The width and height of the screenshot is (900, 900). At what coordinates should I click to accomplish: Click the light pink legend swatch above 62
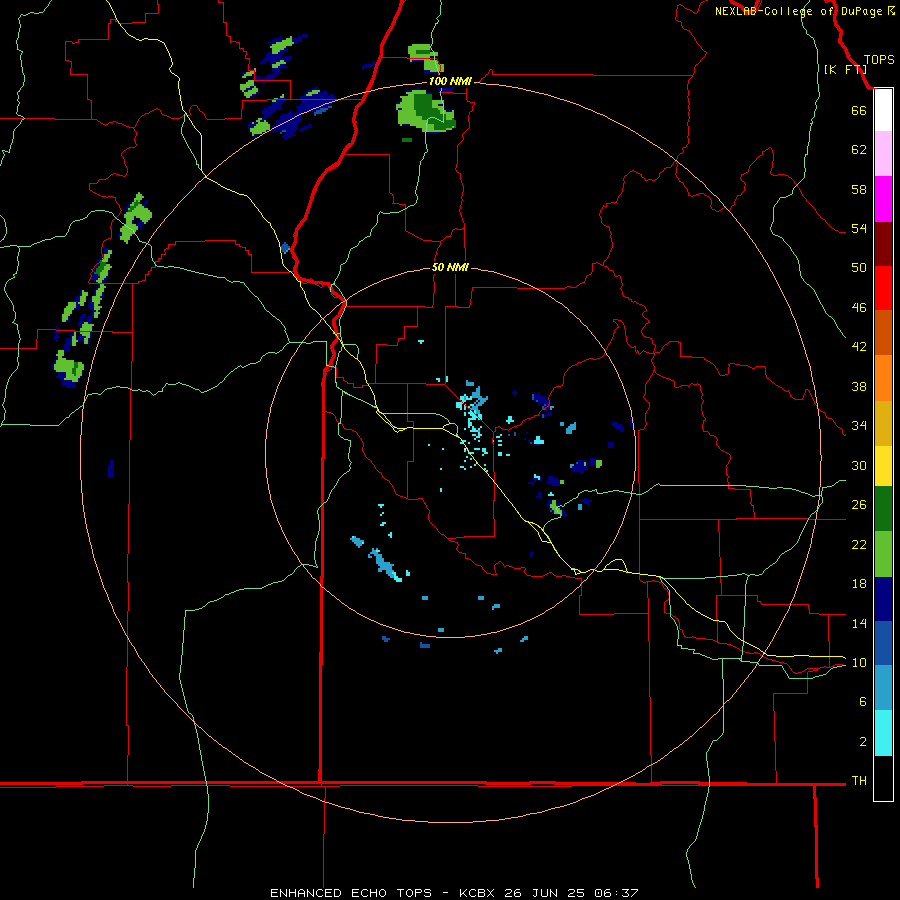coord(883,153)
